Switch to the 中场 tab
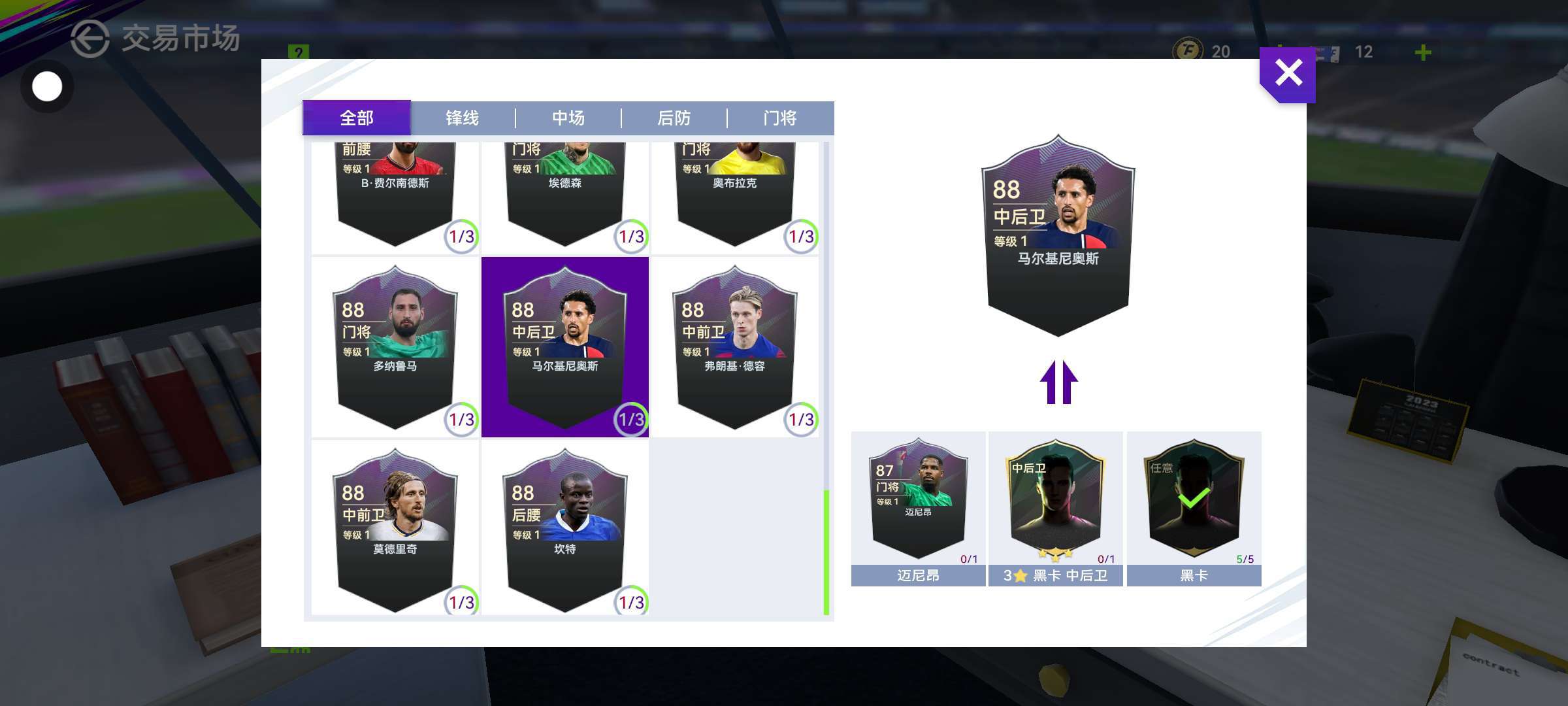 point(568,118)
